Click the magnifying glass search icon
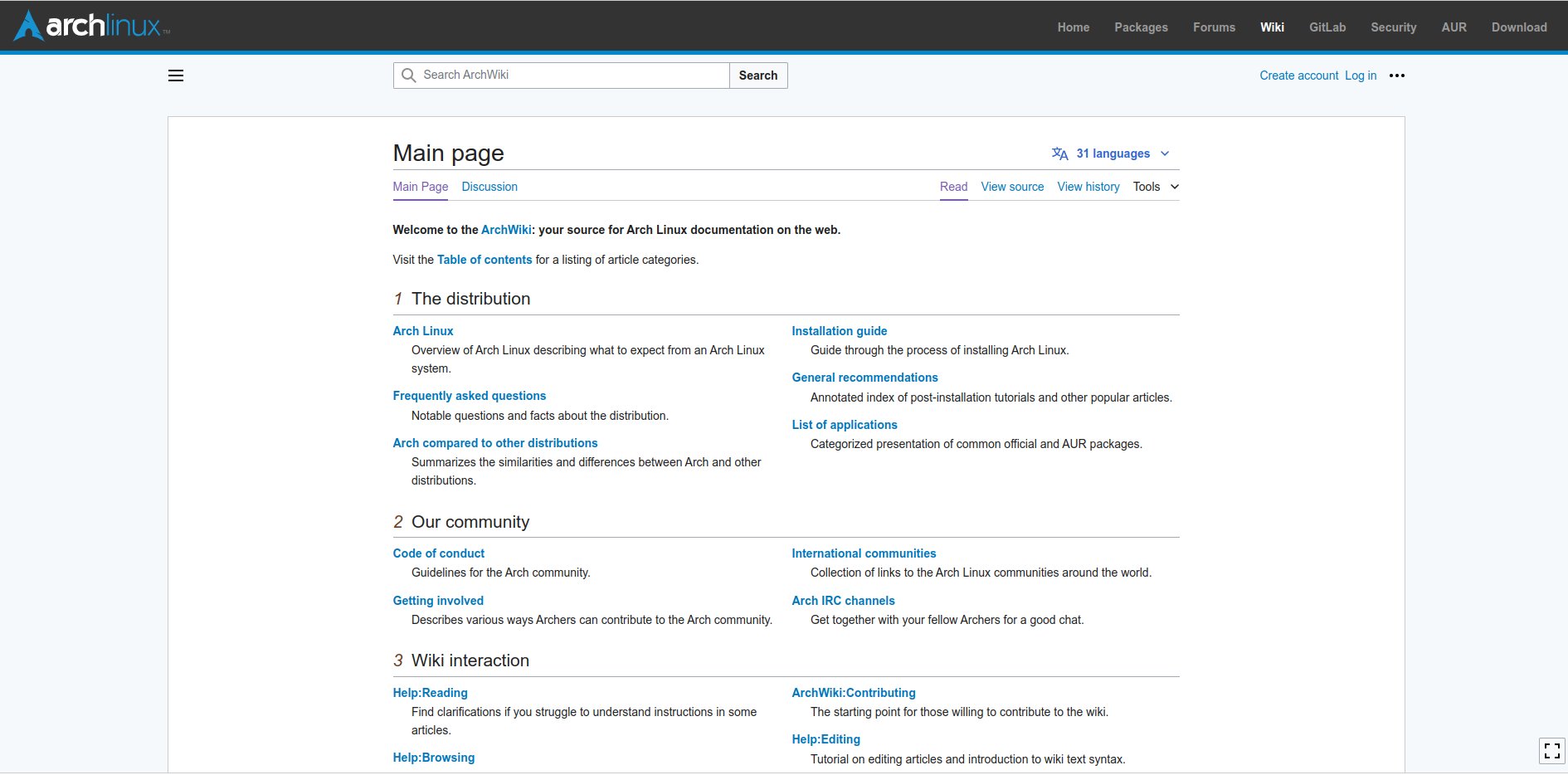This screenshot has width=1568, height=775. (408, 76)
